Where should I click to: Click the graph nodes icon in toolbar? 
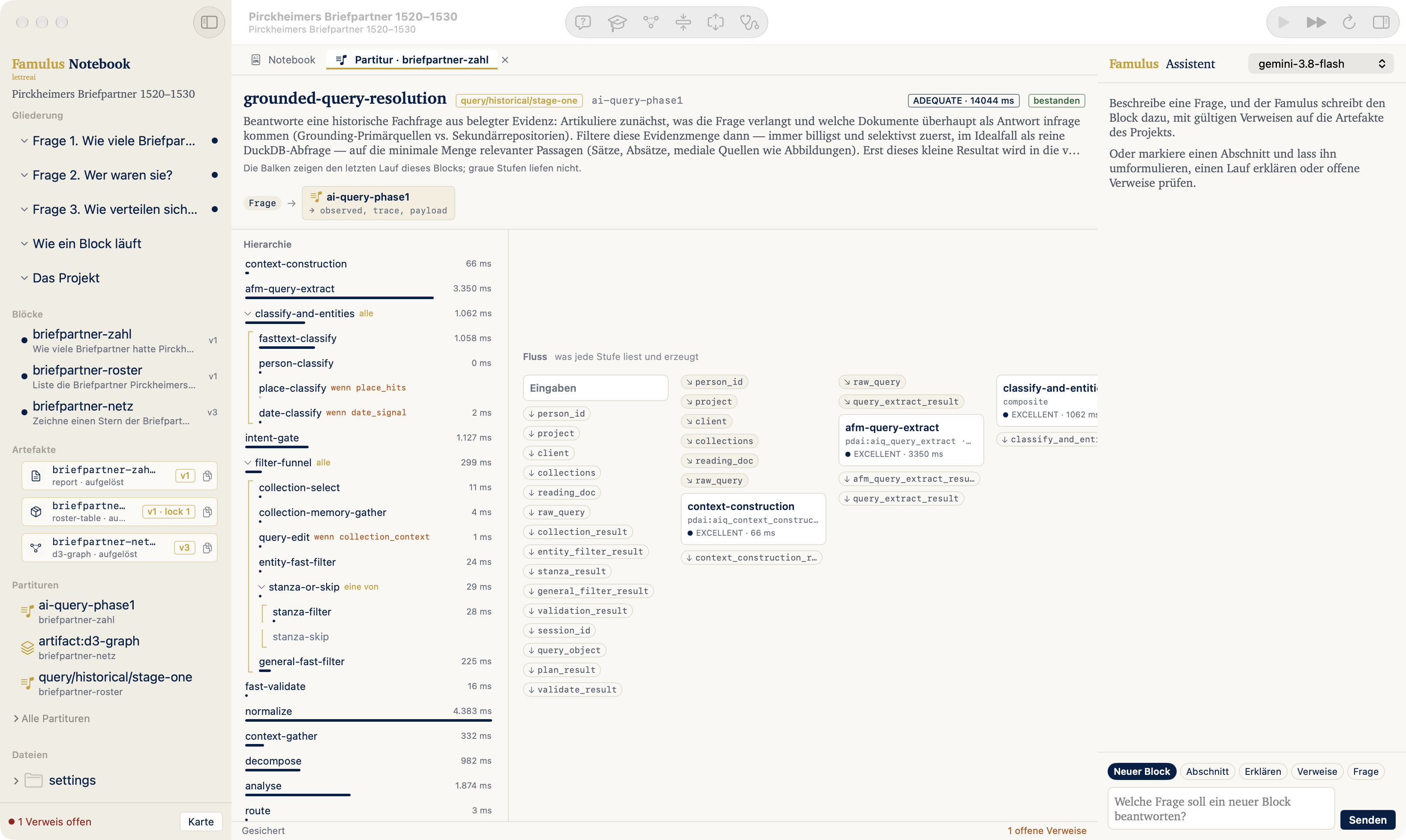[651, 22]
